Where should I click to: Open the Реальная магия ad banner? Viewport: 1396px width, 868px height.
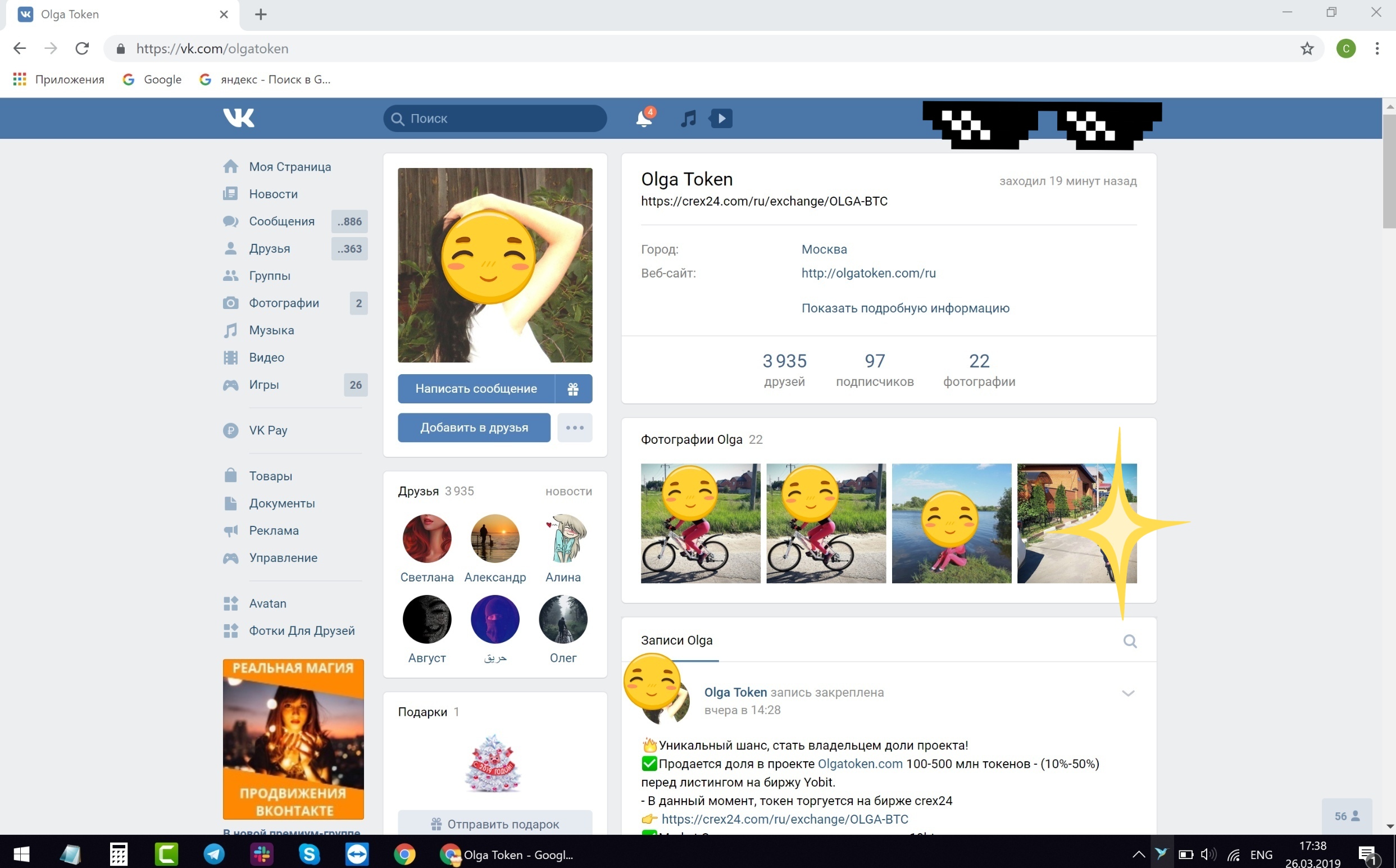(293, 739)
